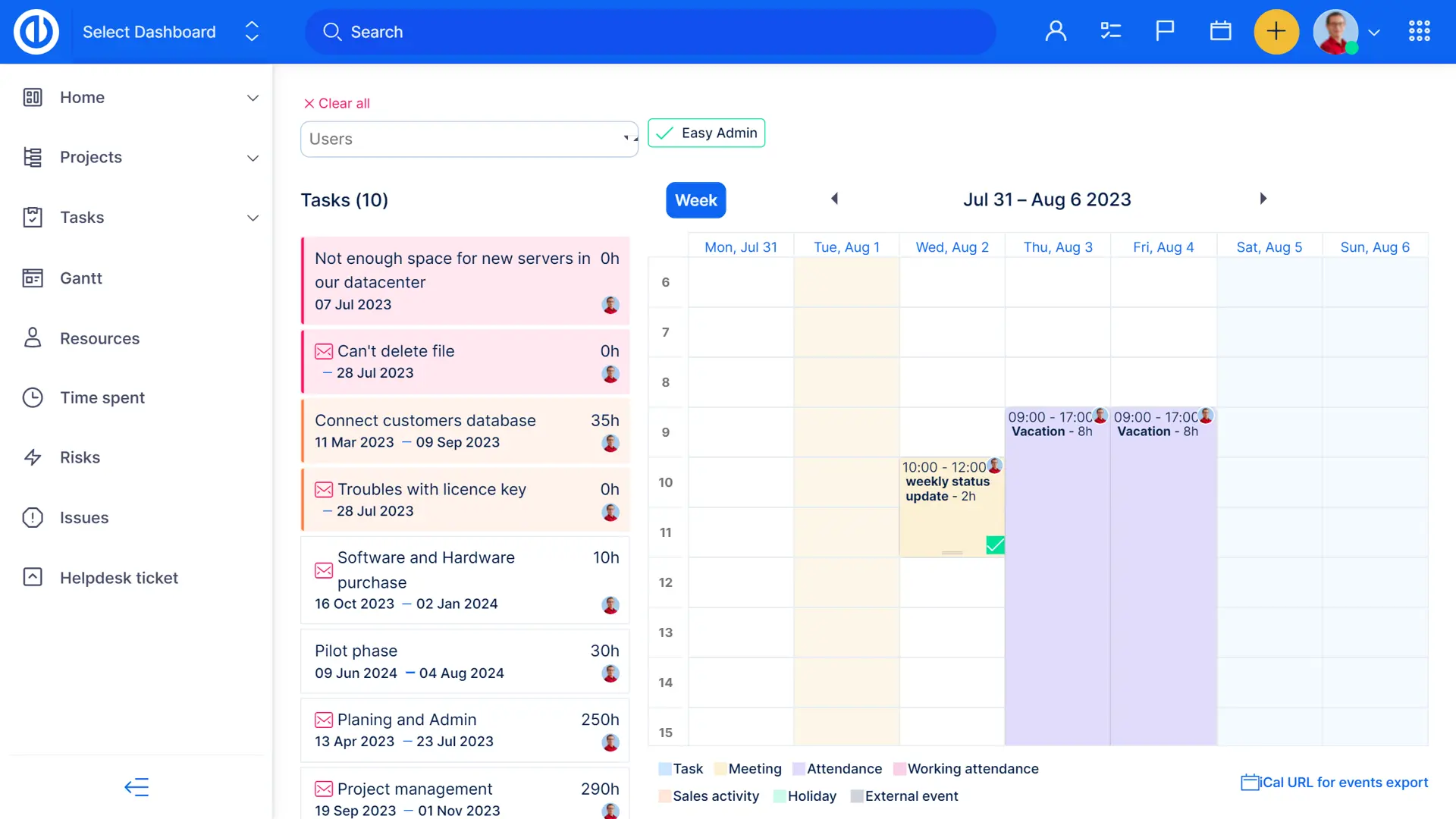Viewport: 1456px width, 819px height.
Task: Open the calendar icon in top bar
Action: pyautogui.click(x=1220, y=31)
